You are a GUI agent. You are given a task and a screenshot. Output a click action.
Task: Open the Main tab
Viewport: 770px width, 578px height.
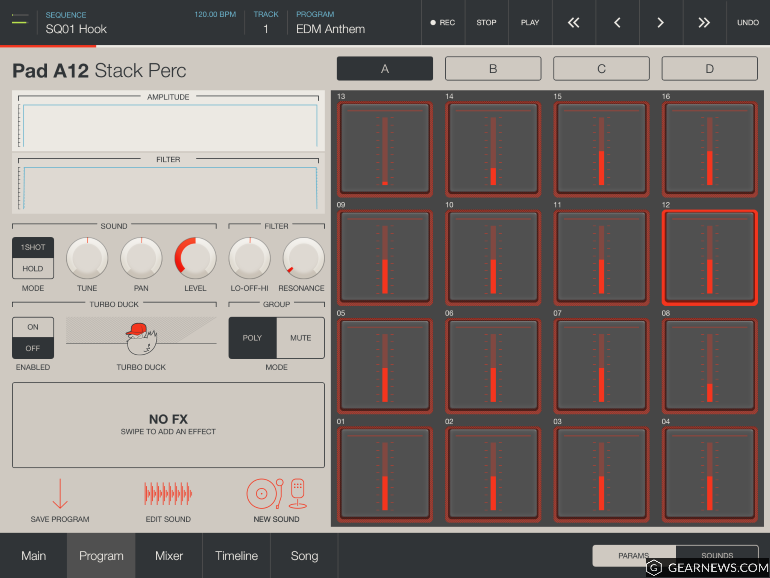33,556
